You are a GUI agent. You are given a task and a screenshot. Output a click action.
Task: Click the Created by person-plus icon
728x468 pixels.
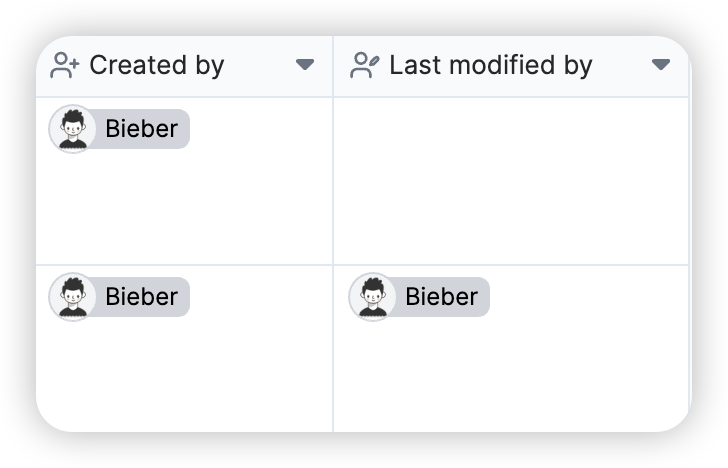[65, 65]
